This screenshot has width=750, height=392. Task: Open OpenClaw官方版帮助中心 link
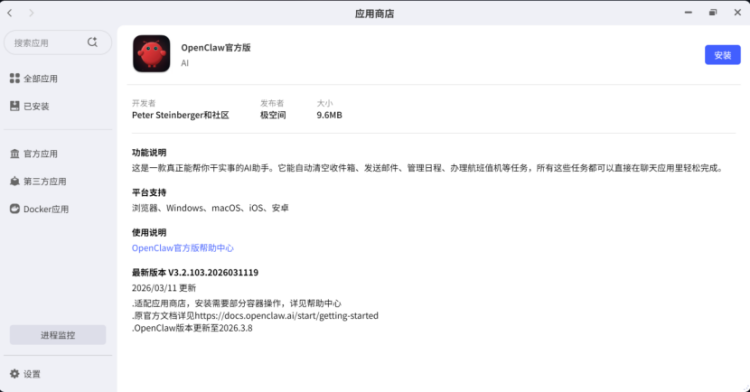[183, 248]
